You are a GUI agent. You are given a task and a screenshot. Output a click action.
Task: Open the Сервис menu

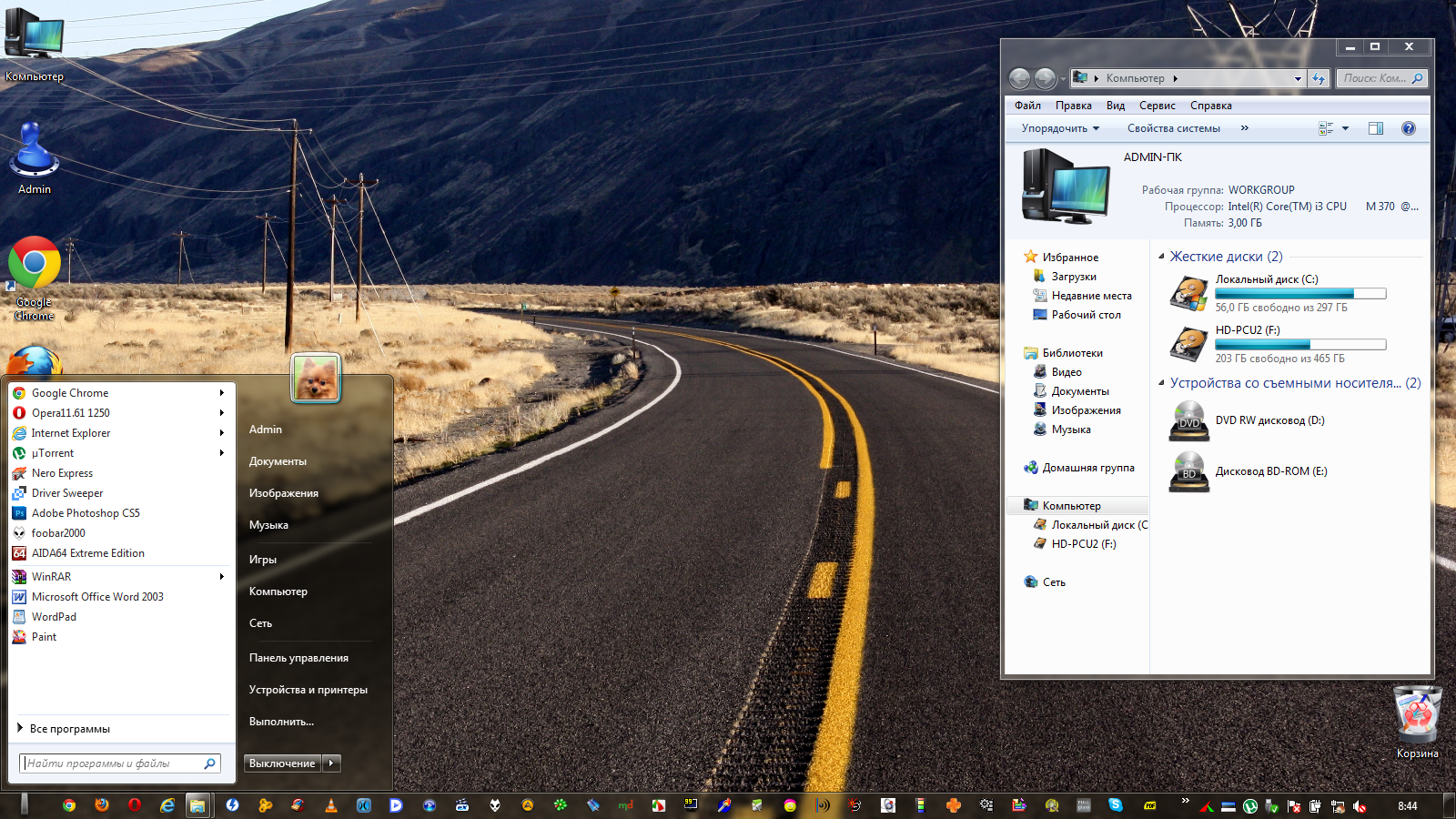[1157, 106]
